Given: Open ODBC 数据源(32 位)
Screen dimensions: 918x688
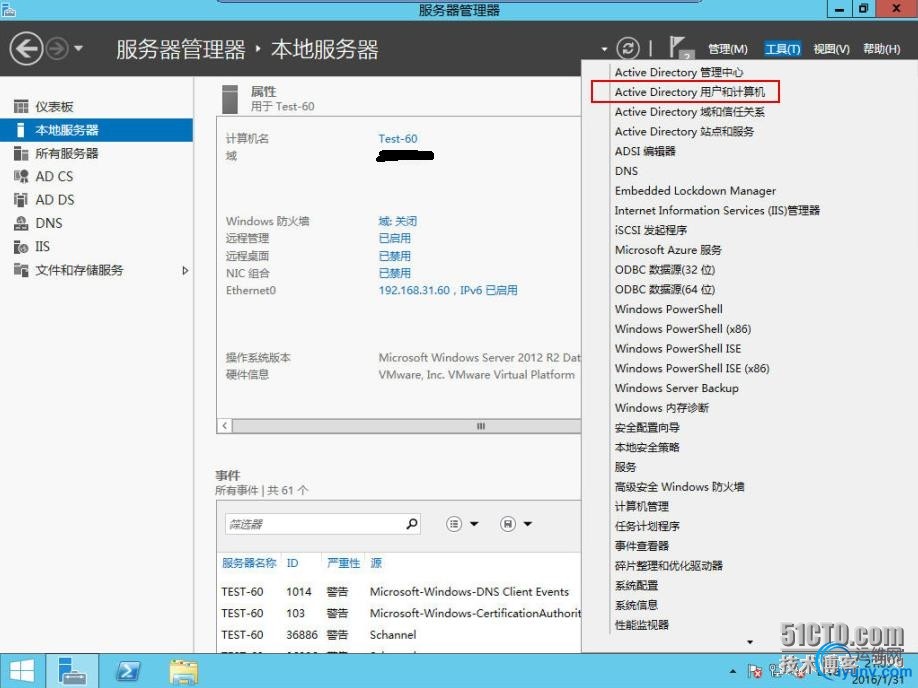Looking at the screenshot, I should 665,270.
